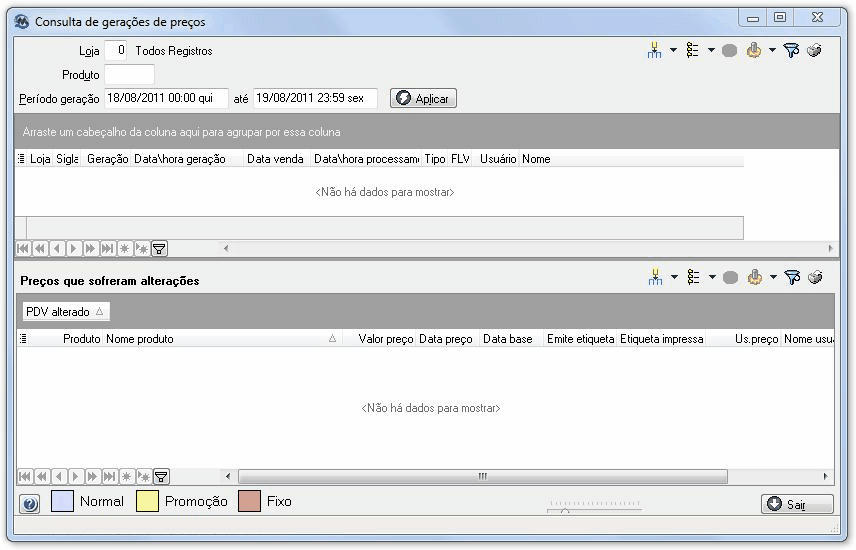
Task: Click the Aplicar button
Action: pyautogui.click(x=423, y=98)
